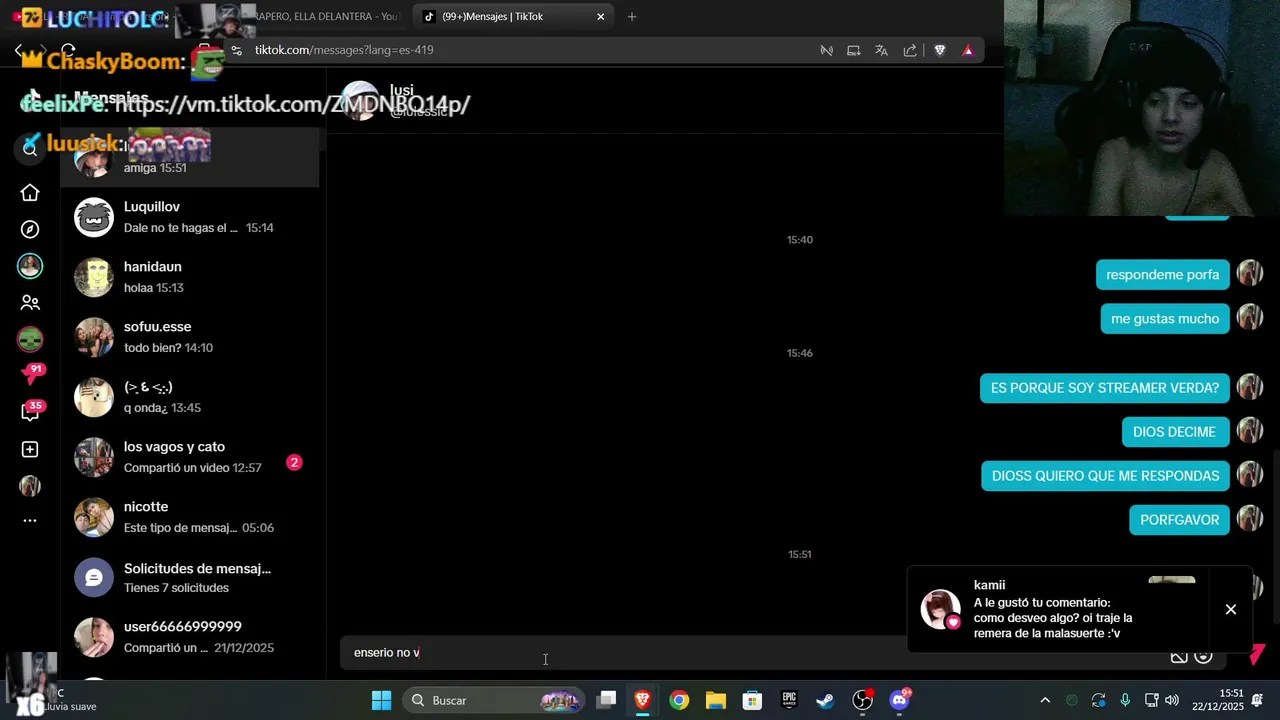Open Epic Games Launcher from taskbar
Screen dimensions: 1280x720
coord(789,700)
